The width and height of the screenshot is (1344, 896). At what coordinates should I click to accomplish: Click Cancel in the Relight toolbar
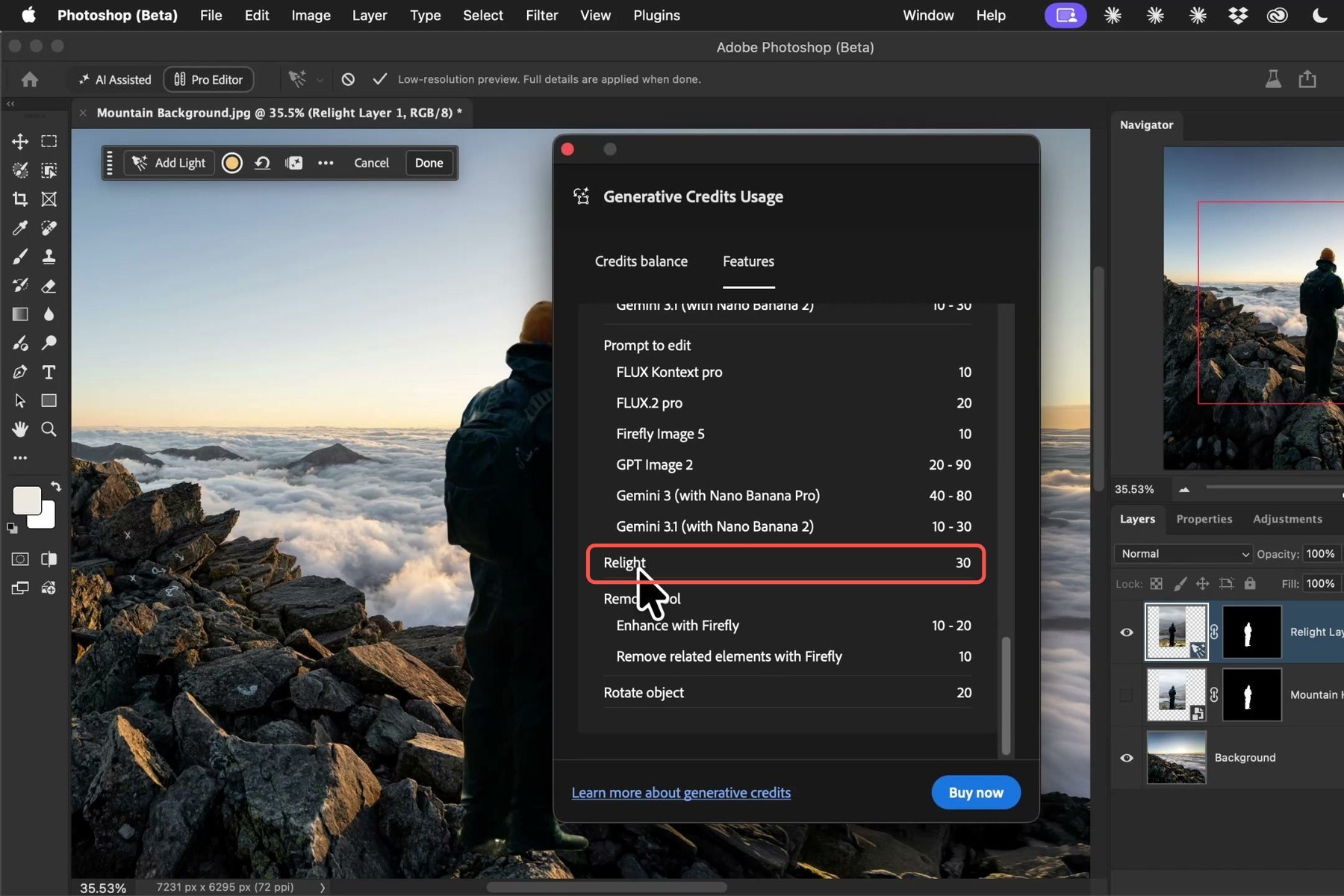371,163
